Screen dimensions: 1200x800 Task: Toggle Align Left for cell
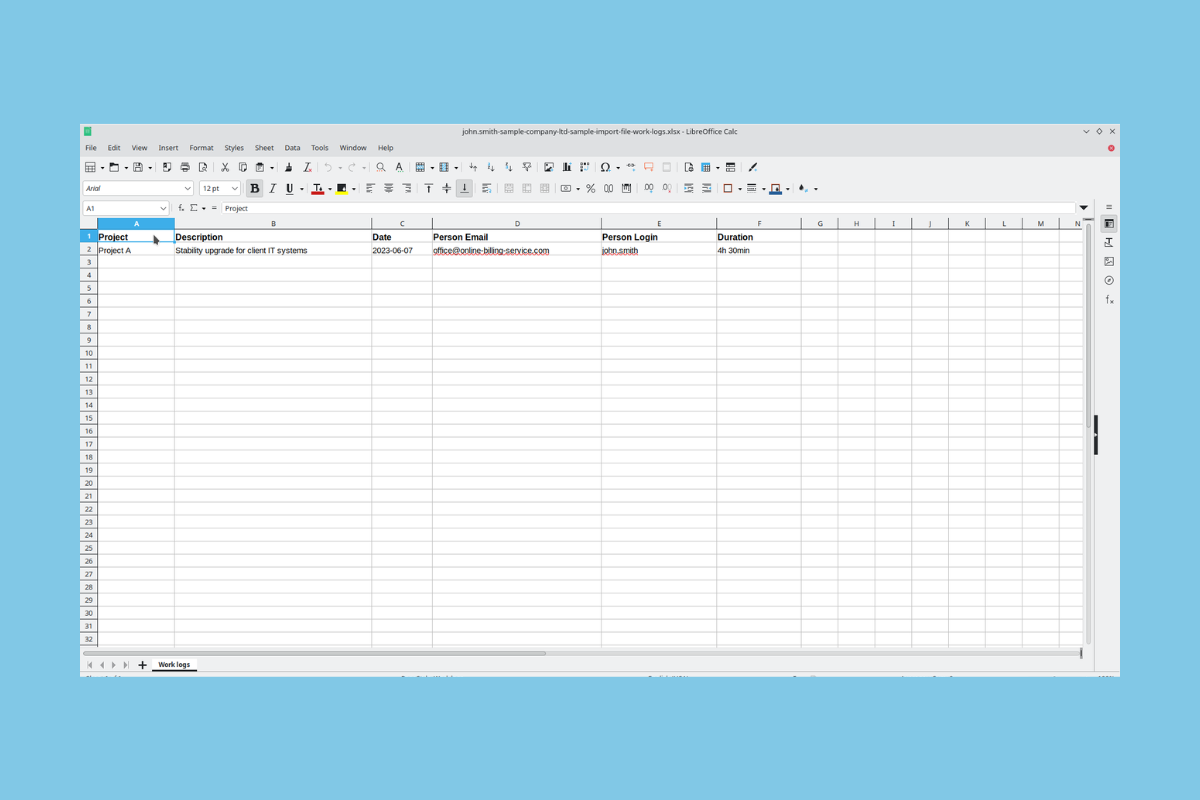pyautogui.click(x=370, y=188)
